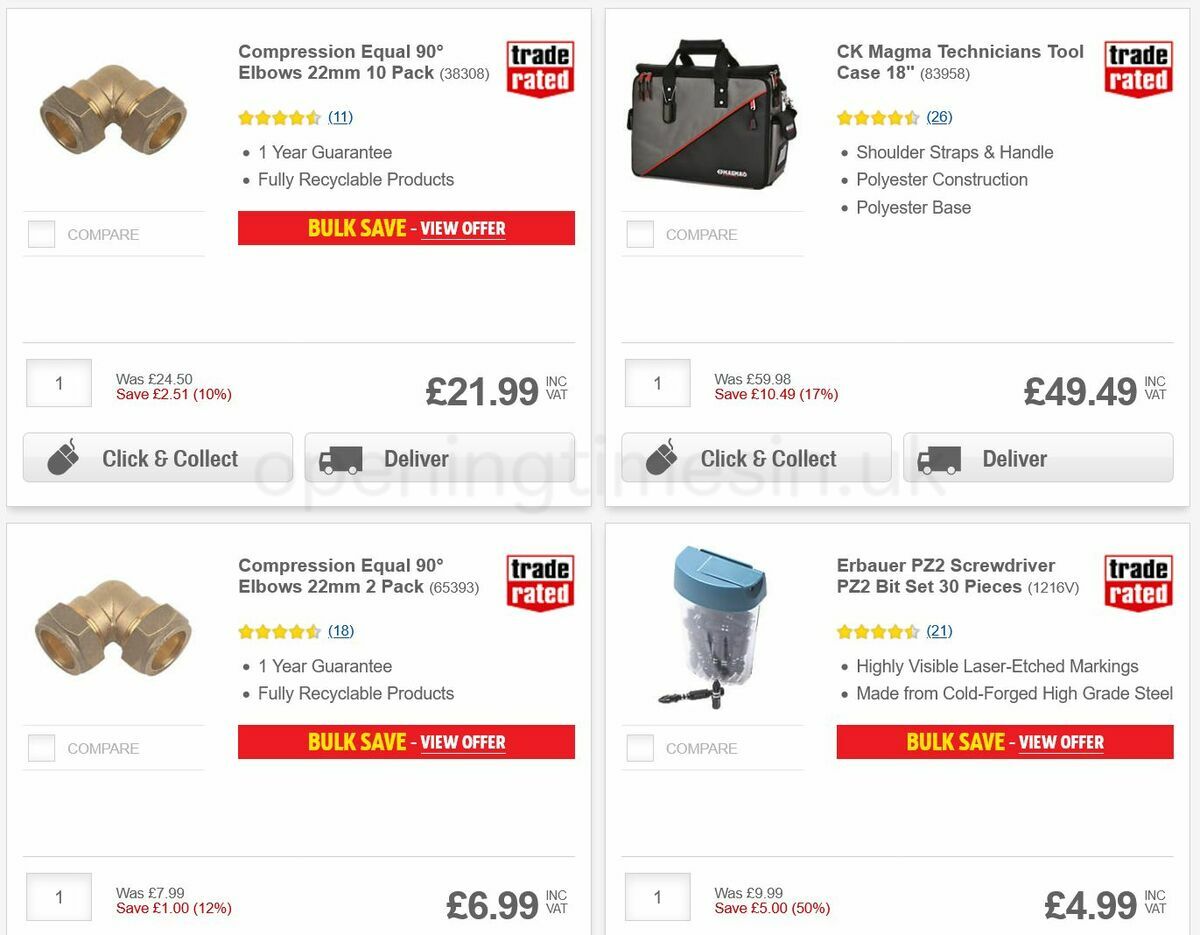Click the Trade Rated badge on Compression Elbows 2 Pack

(539, 581)
